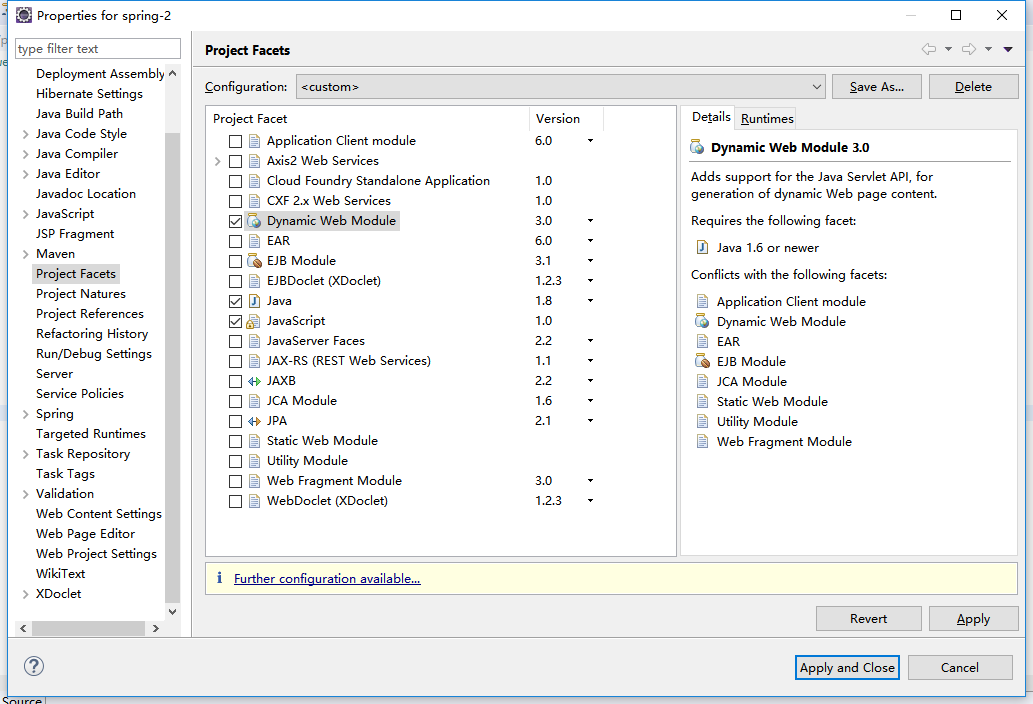Click the Eclipse icon in title bar
Viewport: 1033px width, 704px height.
[x=24, y=15]
